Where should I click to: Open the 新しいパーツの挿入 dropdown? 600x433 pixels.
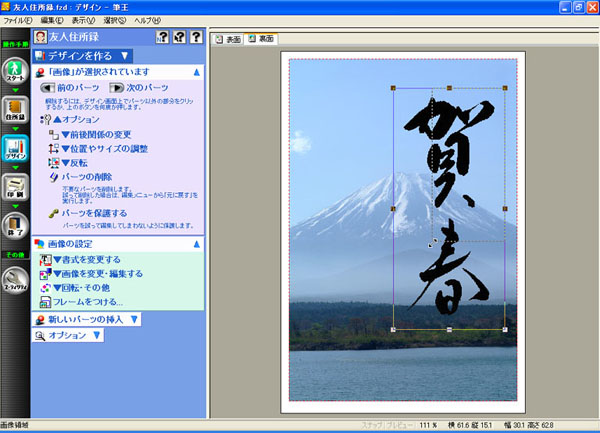(87, 319)
